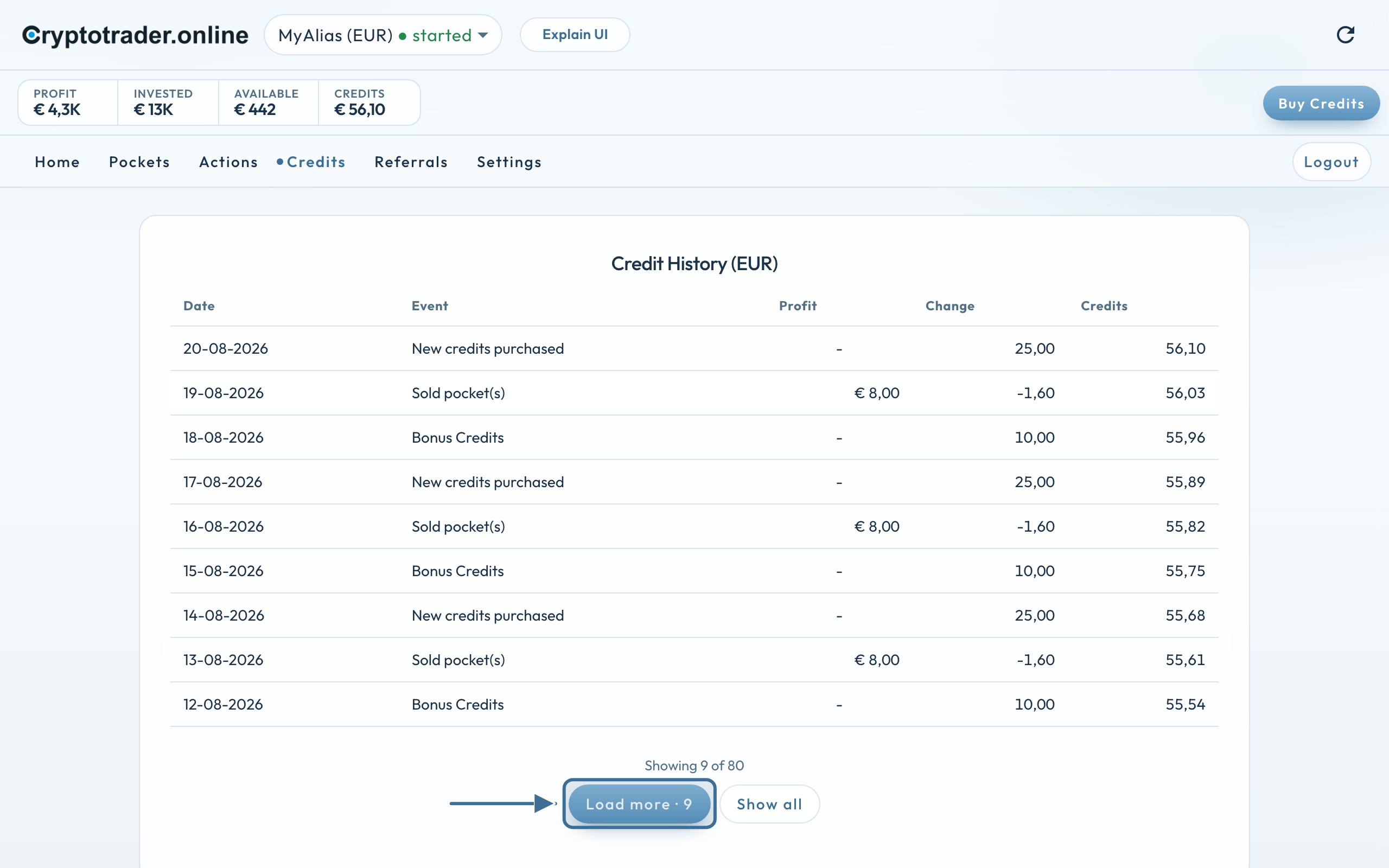1389x868 pixels.
Task: Click the credits value 55,54
Action: (1185, 704)
